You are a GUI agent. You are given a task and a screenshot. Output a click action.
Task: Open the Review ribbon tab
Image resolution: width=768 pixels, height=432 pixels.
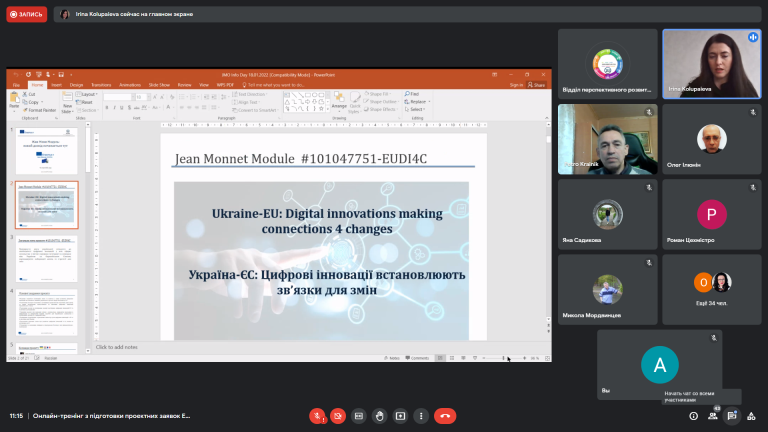click(x=185, y=85)
